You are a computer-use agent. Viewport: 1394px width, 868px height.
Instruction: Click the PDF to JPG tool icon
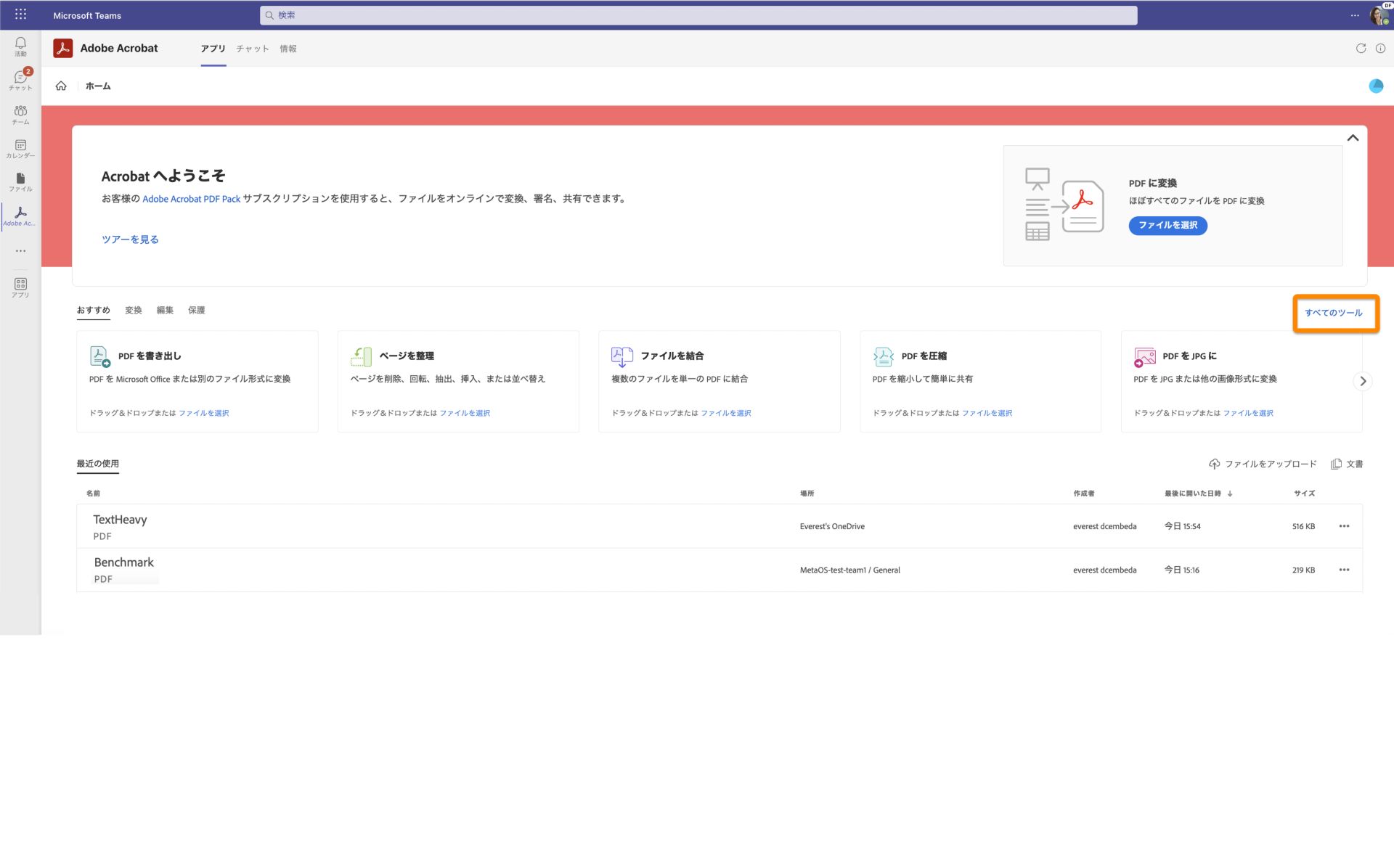[x=1144, y=356]
